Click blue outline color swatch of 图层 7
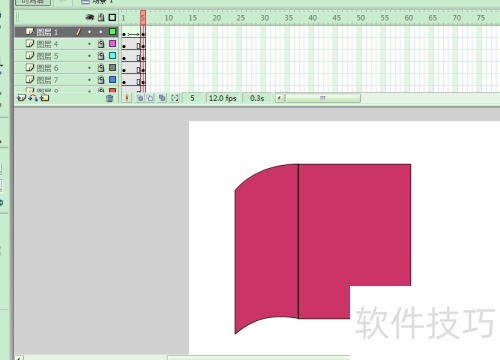 point(113,79)
